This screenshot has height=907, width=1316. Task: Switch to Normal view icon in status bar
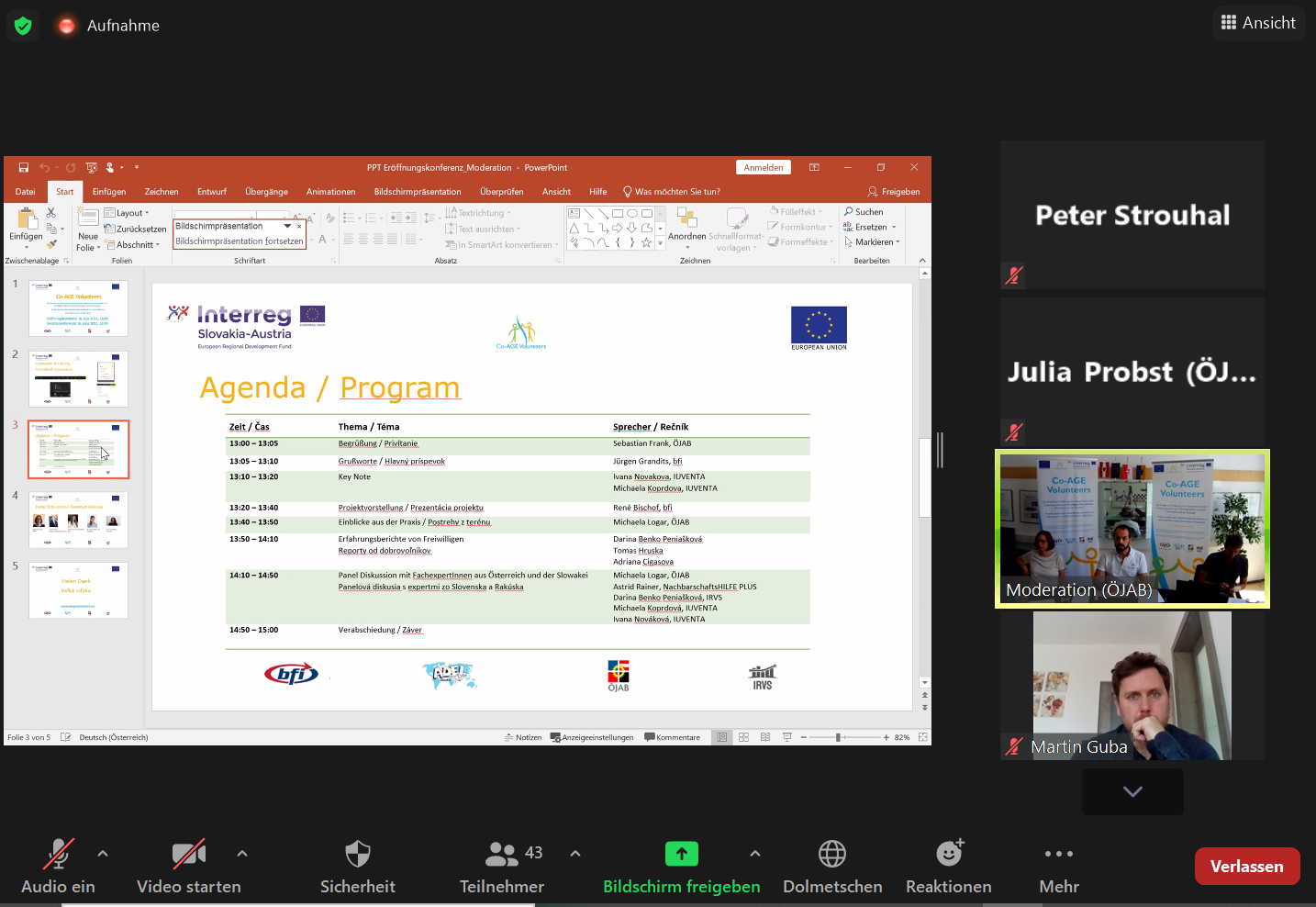[x=722, y=737]
